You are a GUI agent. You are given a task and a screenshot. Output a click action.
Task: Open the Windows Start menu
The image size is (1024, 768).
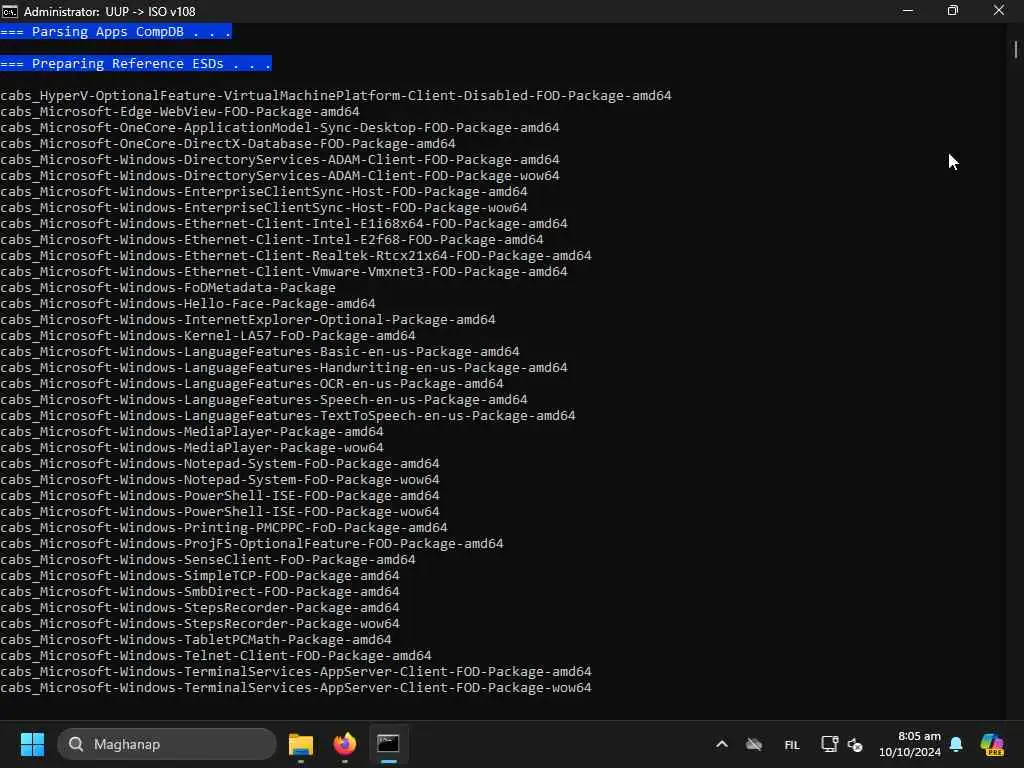pos(32,744)
